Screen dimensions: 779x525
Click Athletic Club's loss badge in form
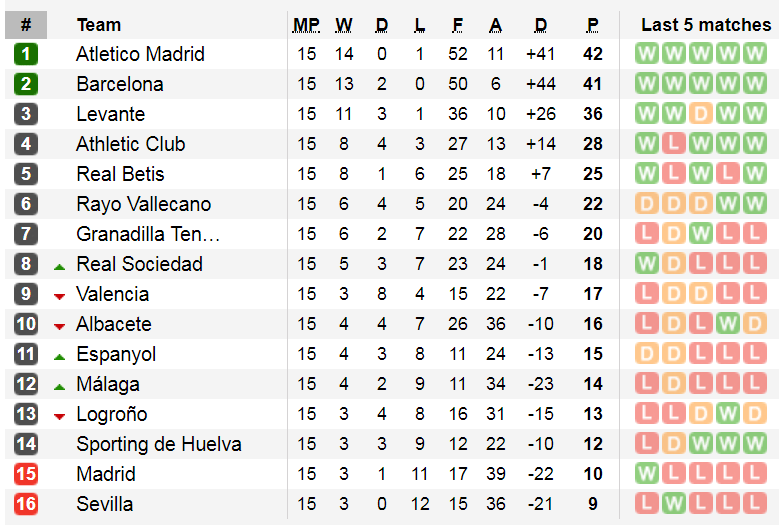pyautogui.click(x=674, y=144)
